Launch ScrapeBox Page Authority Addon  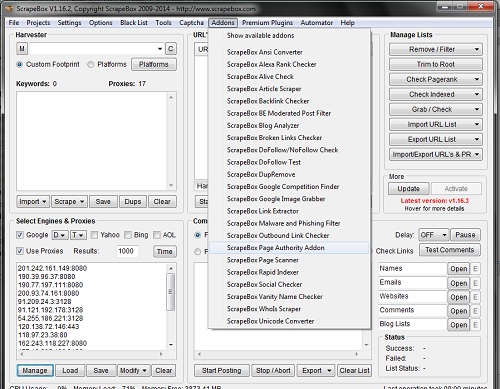coord(289,248)
